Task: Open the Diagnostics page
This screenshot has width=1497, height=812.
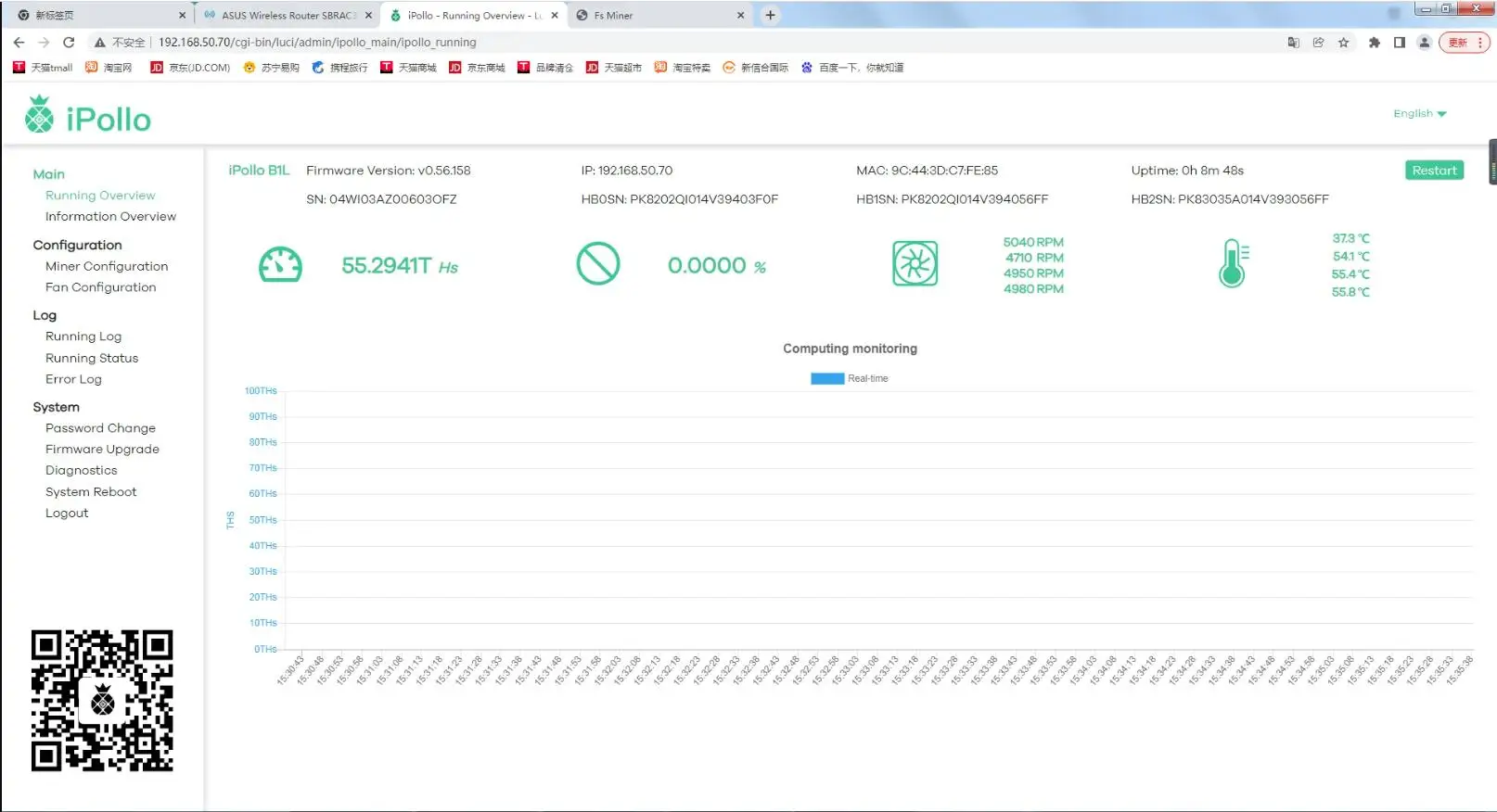Action: (x=82, y=471)
